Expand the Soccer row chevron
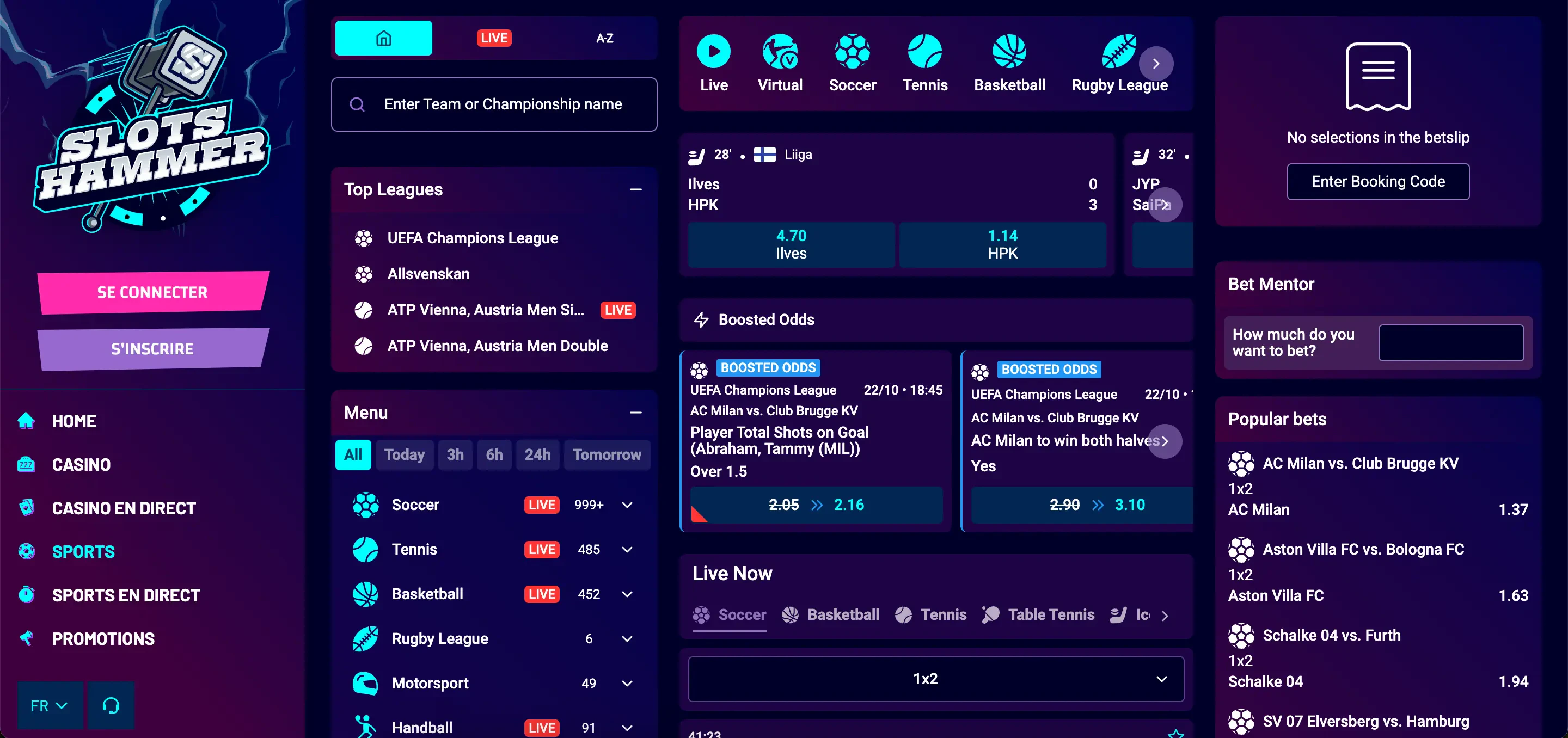This screenshot has width=1568, height=738. click(x=627, y=505)
